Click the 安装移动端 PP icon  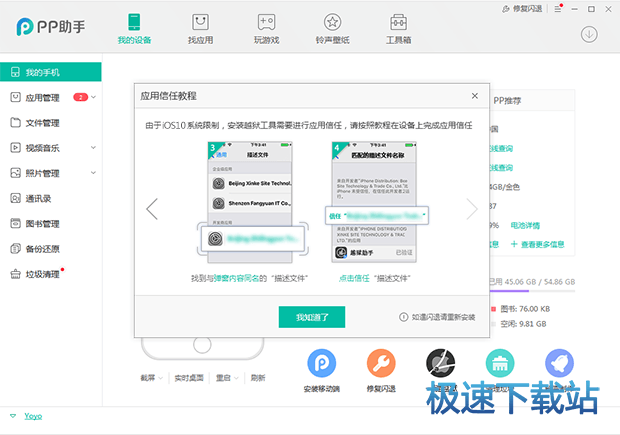321,363
